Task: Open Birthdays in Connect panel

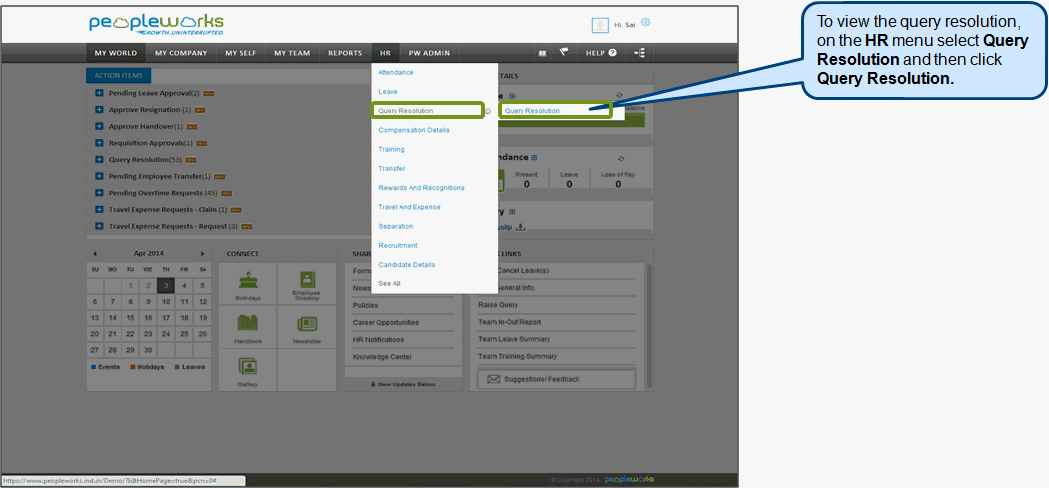Action: pyautogui.click(x=248, y=284)
